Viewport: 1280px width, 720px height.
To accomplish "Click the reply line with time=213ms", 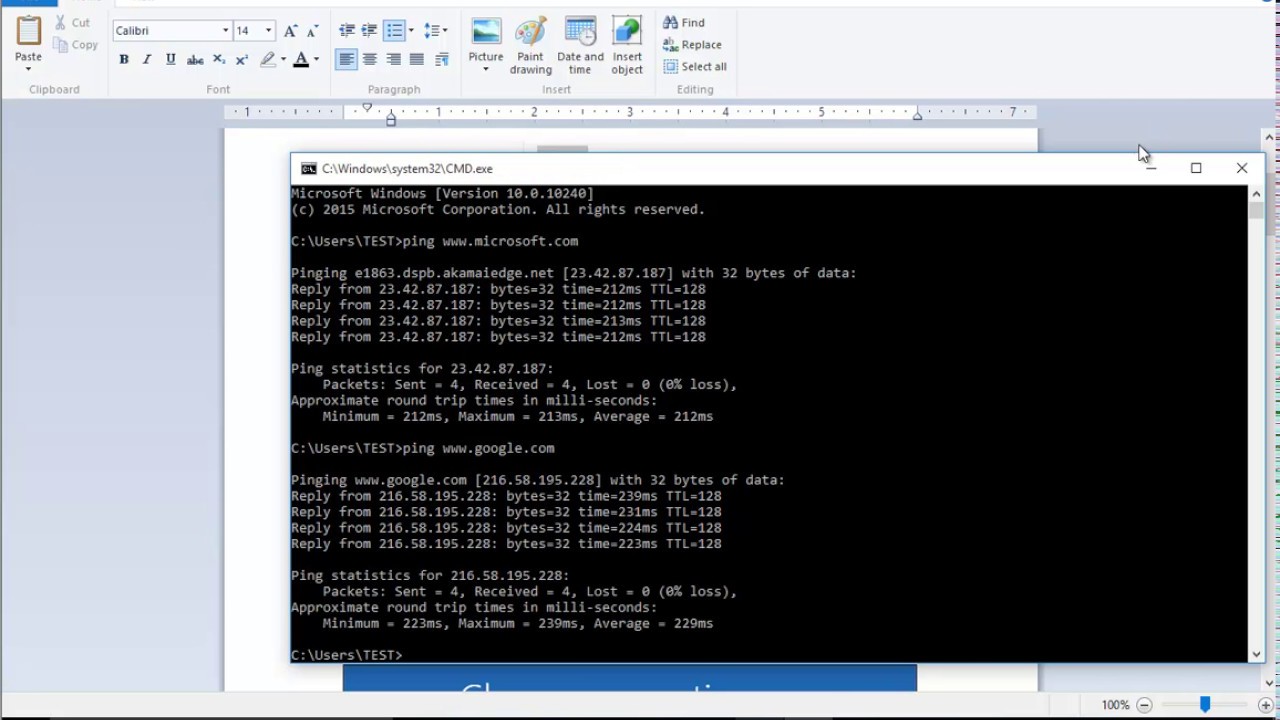I will 498,321.
